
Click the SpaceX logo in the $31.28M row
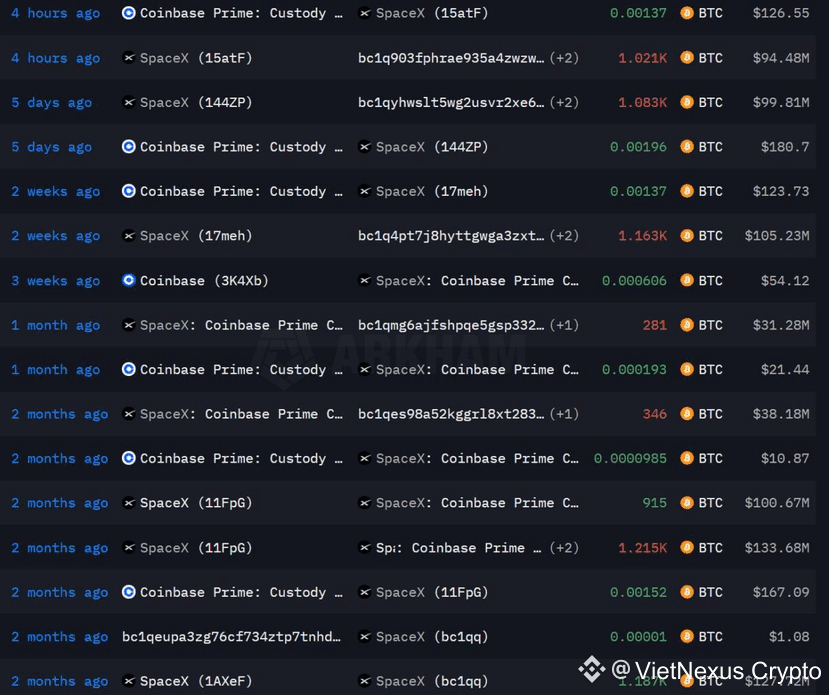pyautogui.click(x=128, y=325)
